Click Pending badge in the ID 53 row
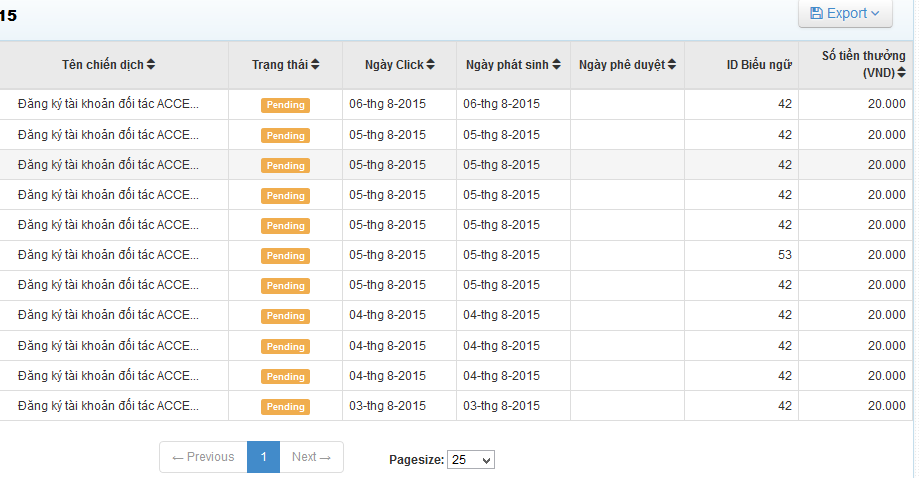919x478 pixels. (285, 255)
